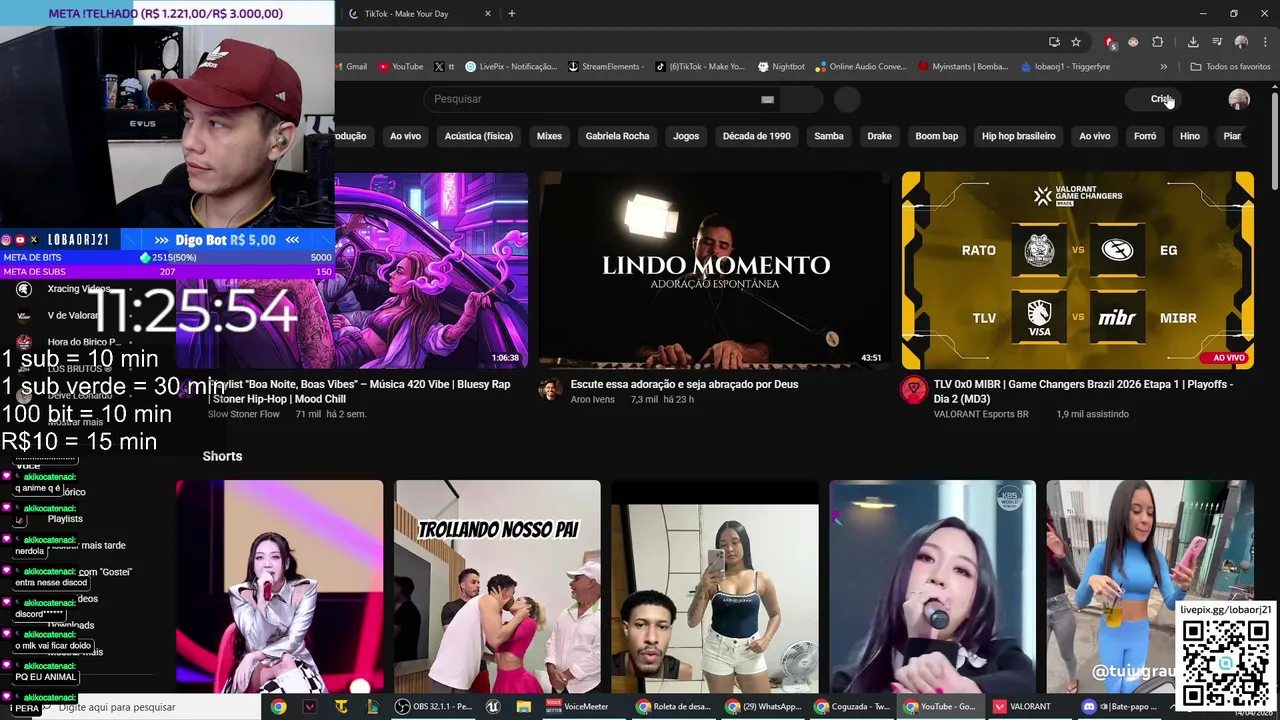Open the 'Todos os favoritos' folder
1280x720 pixels.
1230,67
